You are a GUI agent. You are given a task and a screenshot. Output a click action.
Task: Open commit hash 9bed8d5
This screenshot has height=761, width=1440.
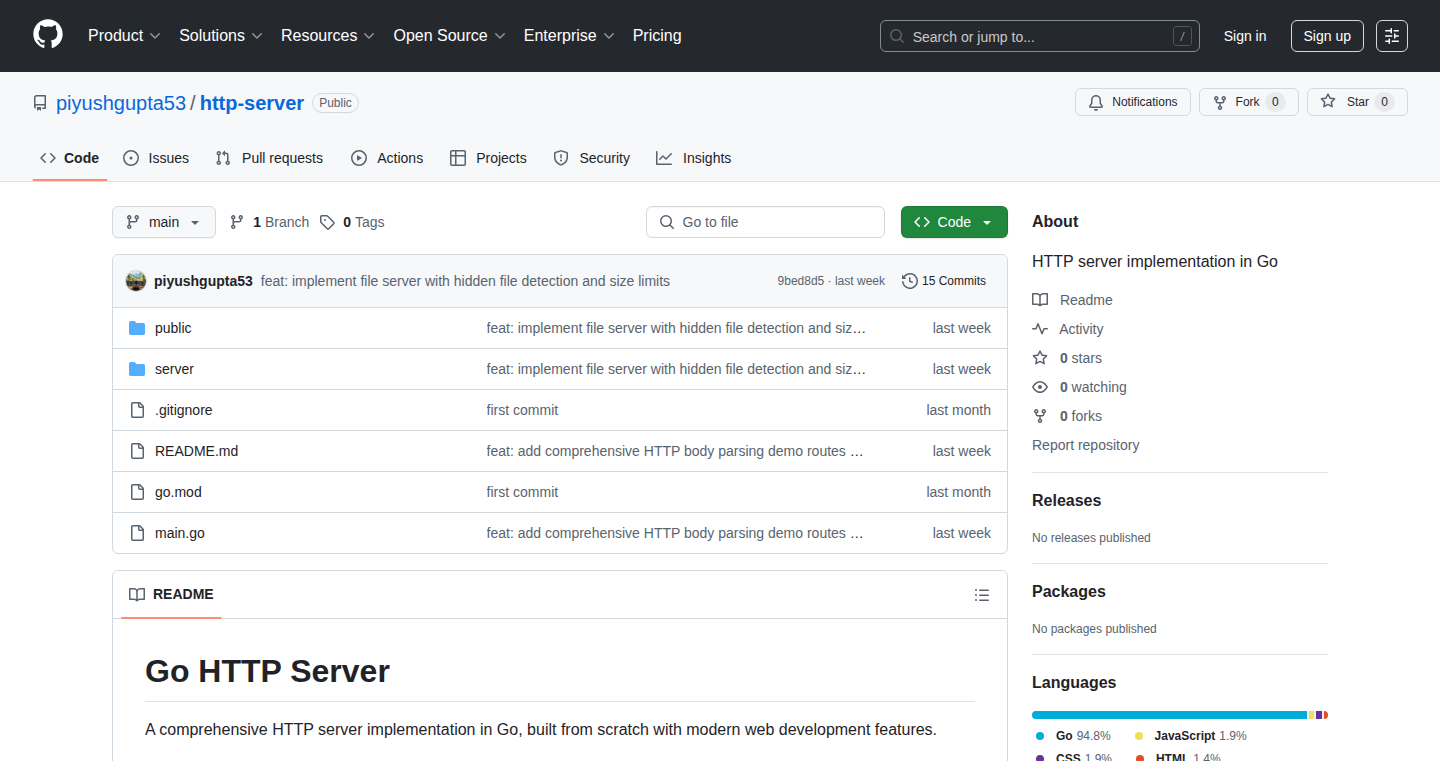coord(801,281)
